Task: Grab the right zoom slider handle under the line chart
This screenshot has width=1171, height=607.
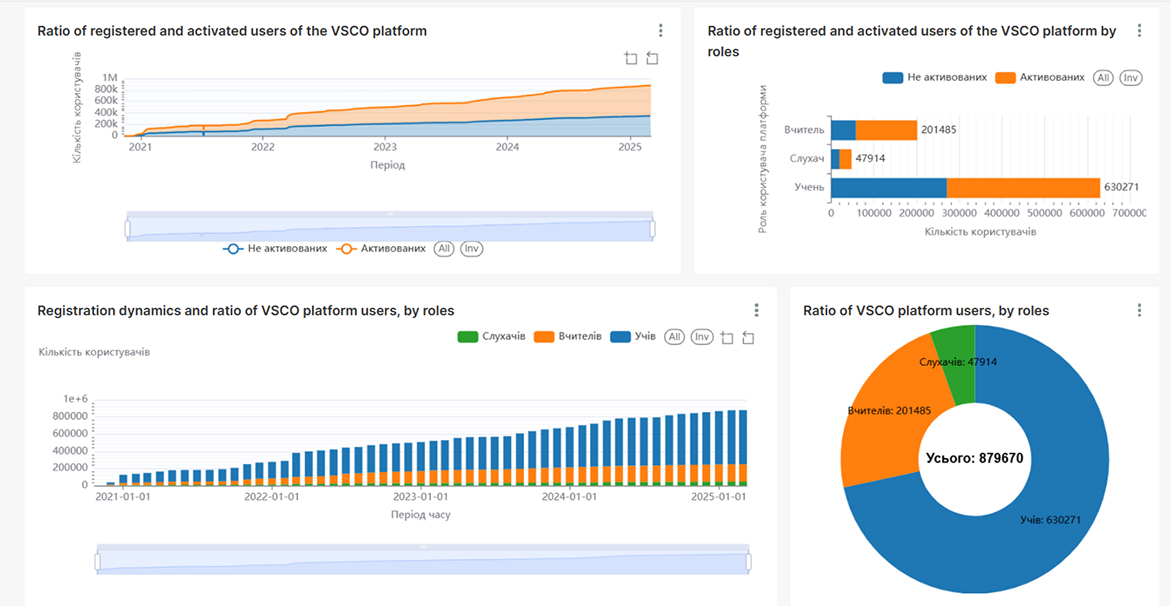Action: 653,228
